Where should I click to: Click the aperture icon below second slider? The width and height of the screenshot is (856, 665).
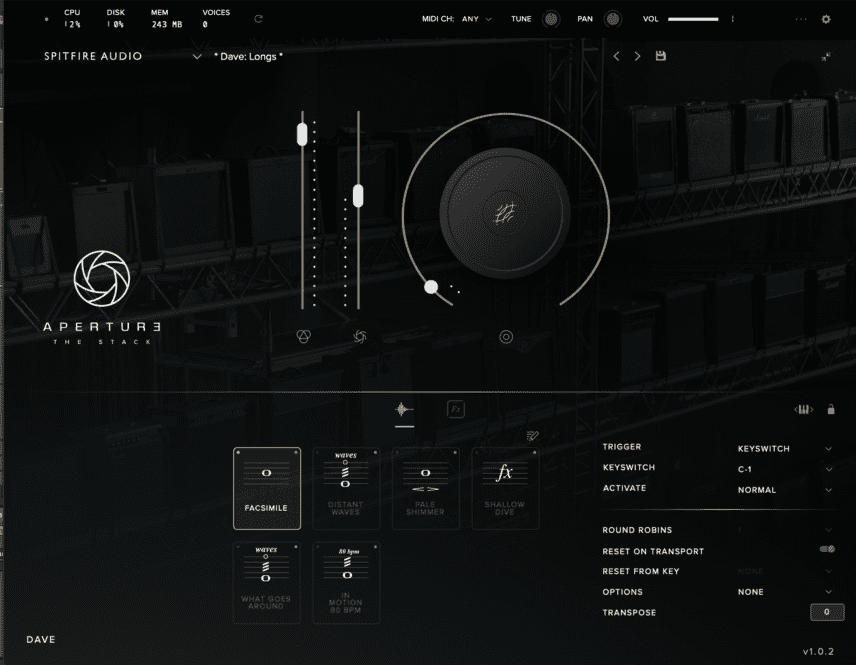point(359,337)
